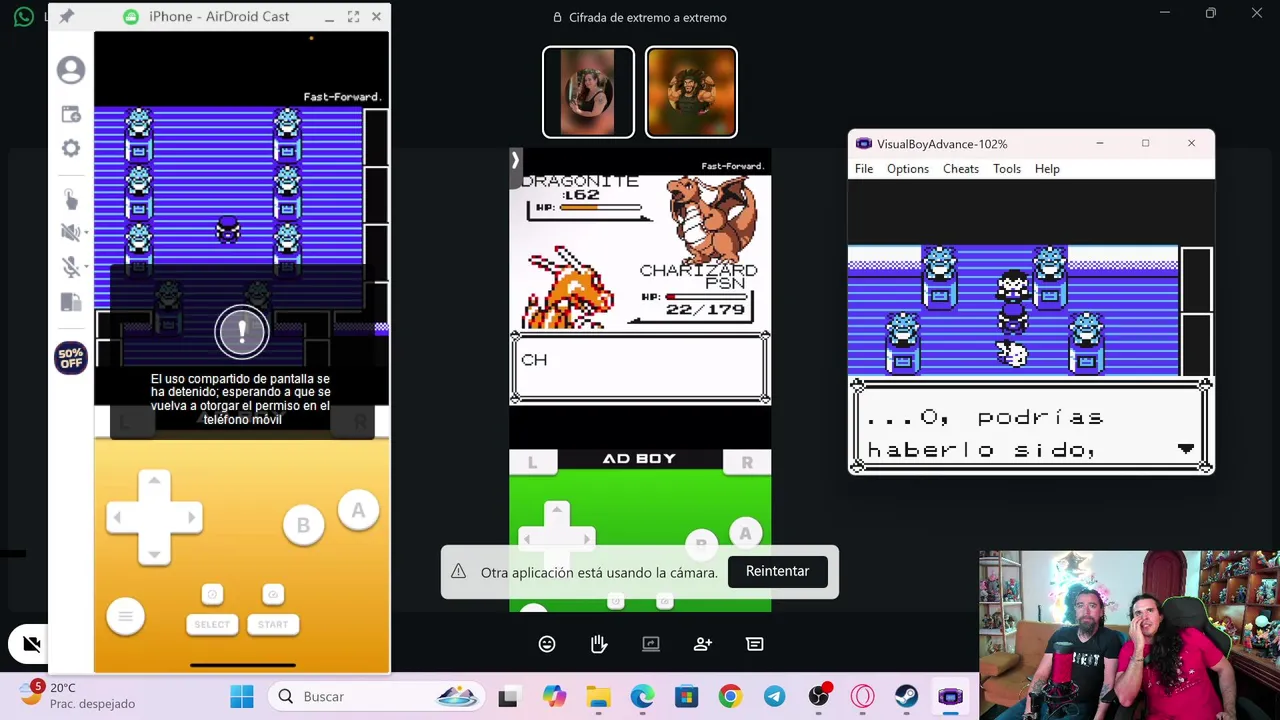Screen dimensions: 1280x720
Task: Tap the B button on the yellow emulator pad
Action: coord(303,526)
